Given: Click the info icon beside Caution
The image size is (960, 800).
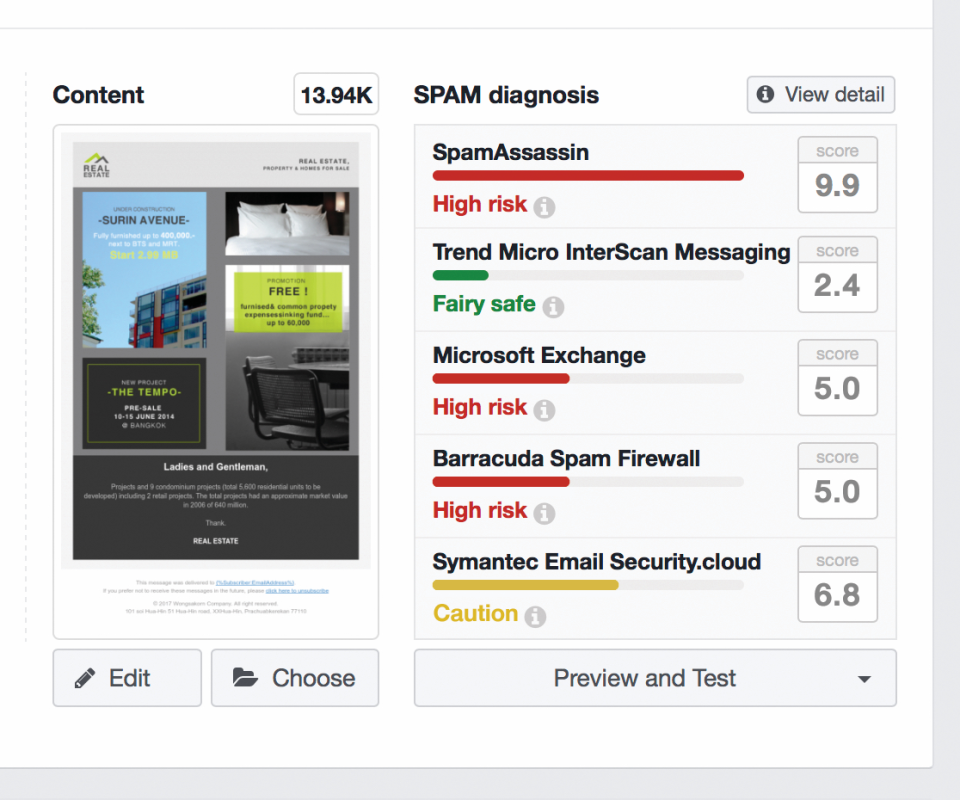Looking at the screenshot, I should coord(535,616).
